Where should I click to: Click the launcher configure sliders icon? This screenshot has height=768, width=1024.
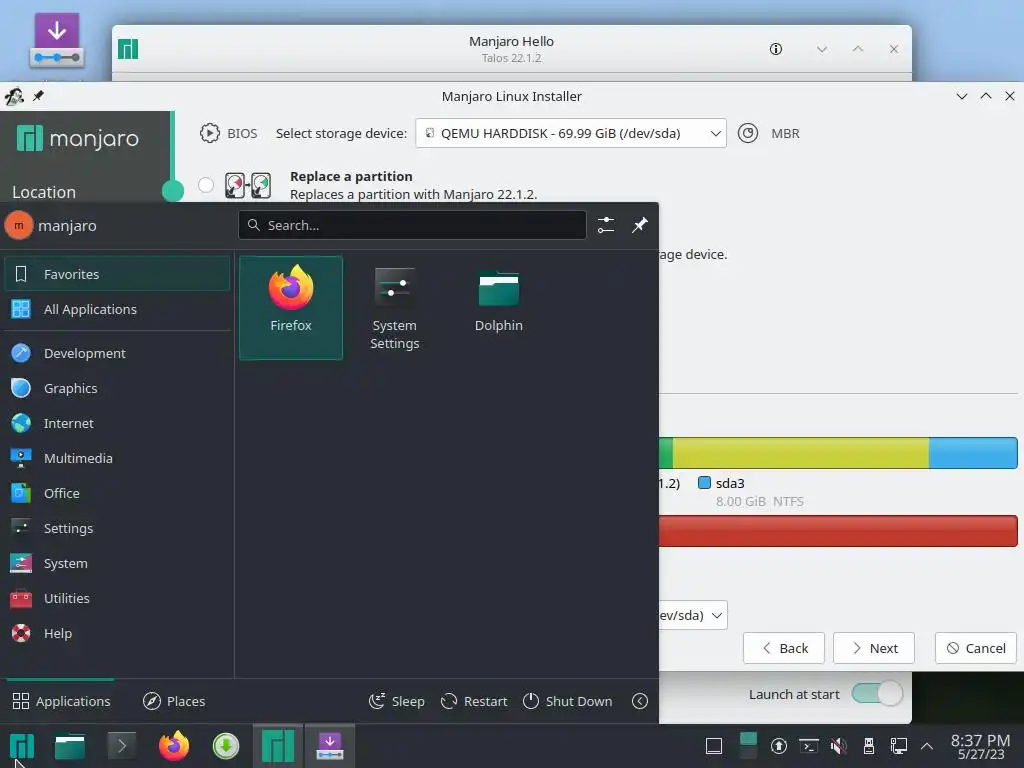click(x=606, y=225)
